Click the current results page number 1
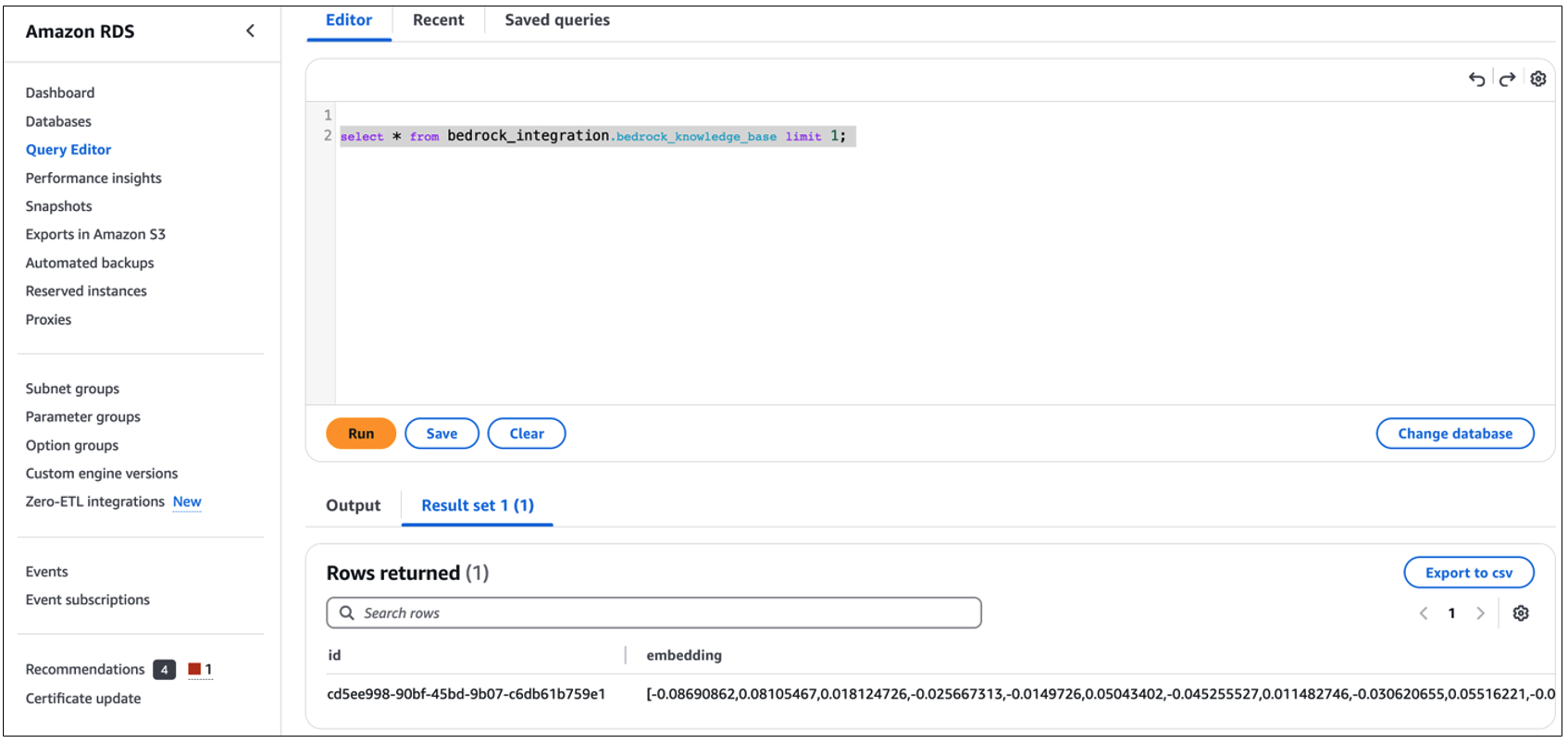Viewport: 1568px width, 743px height. 1451,613
